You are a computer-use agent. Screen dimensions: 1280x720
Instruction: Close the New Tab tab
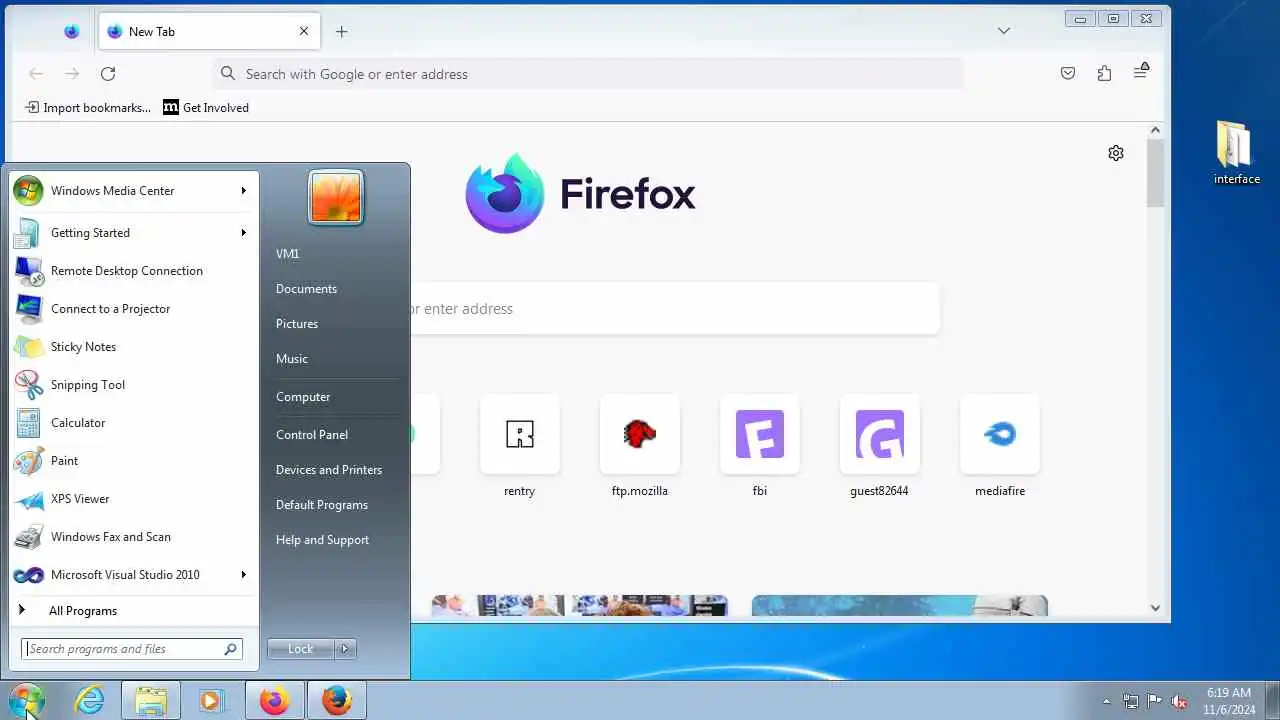pyautogui.click(x=304, y=31)
